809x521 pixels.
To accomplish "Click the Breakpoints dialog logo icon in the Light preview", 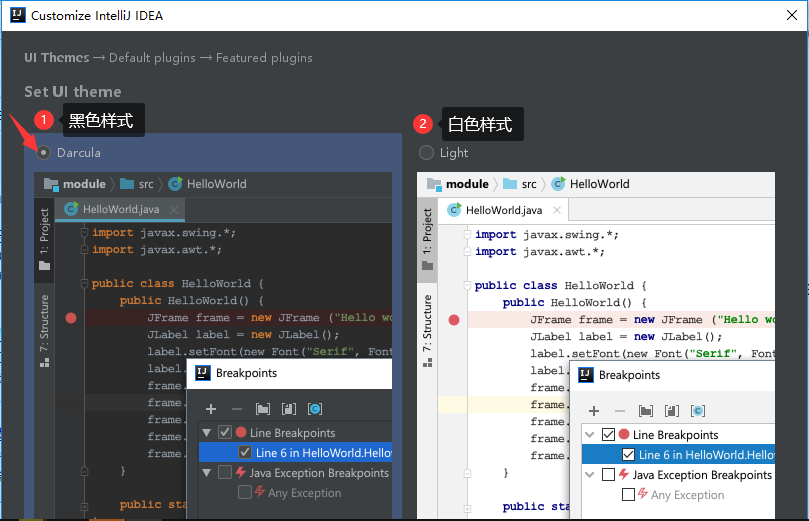I will pyautogui.click(x=586, y=375).
